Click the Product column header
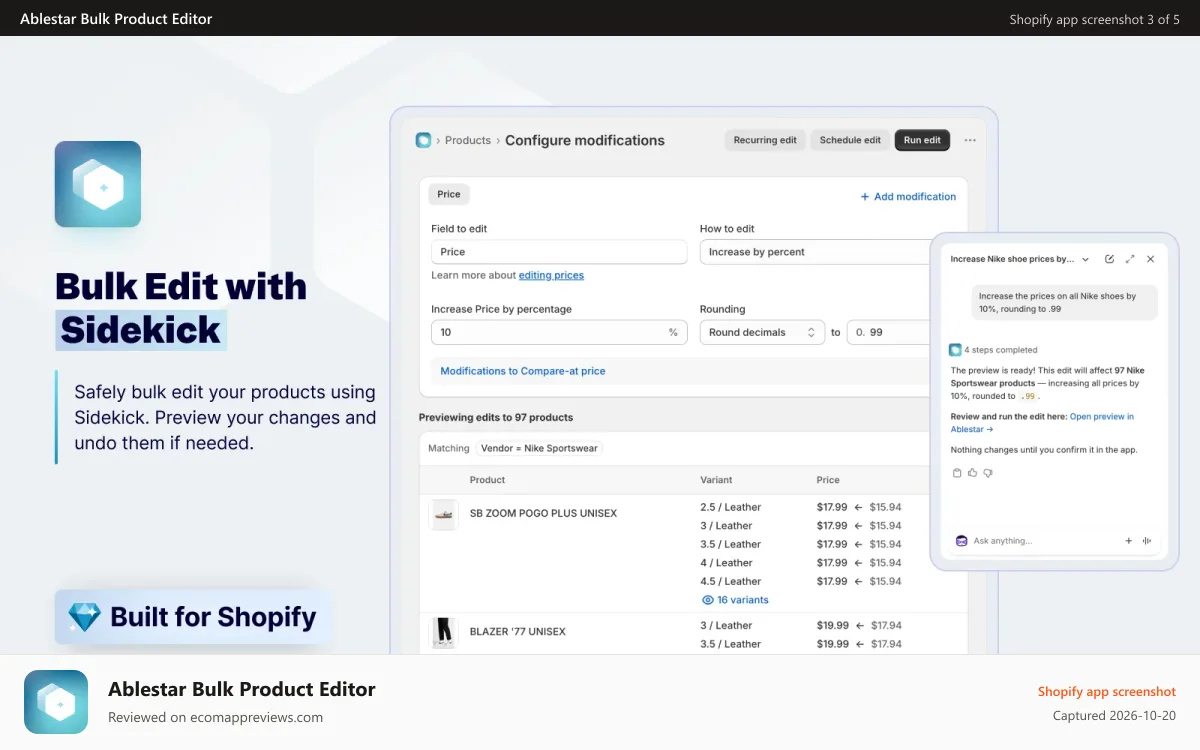Viewport: 1200px width, 750px height. (488, 480)
